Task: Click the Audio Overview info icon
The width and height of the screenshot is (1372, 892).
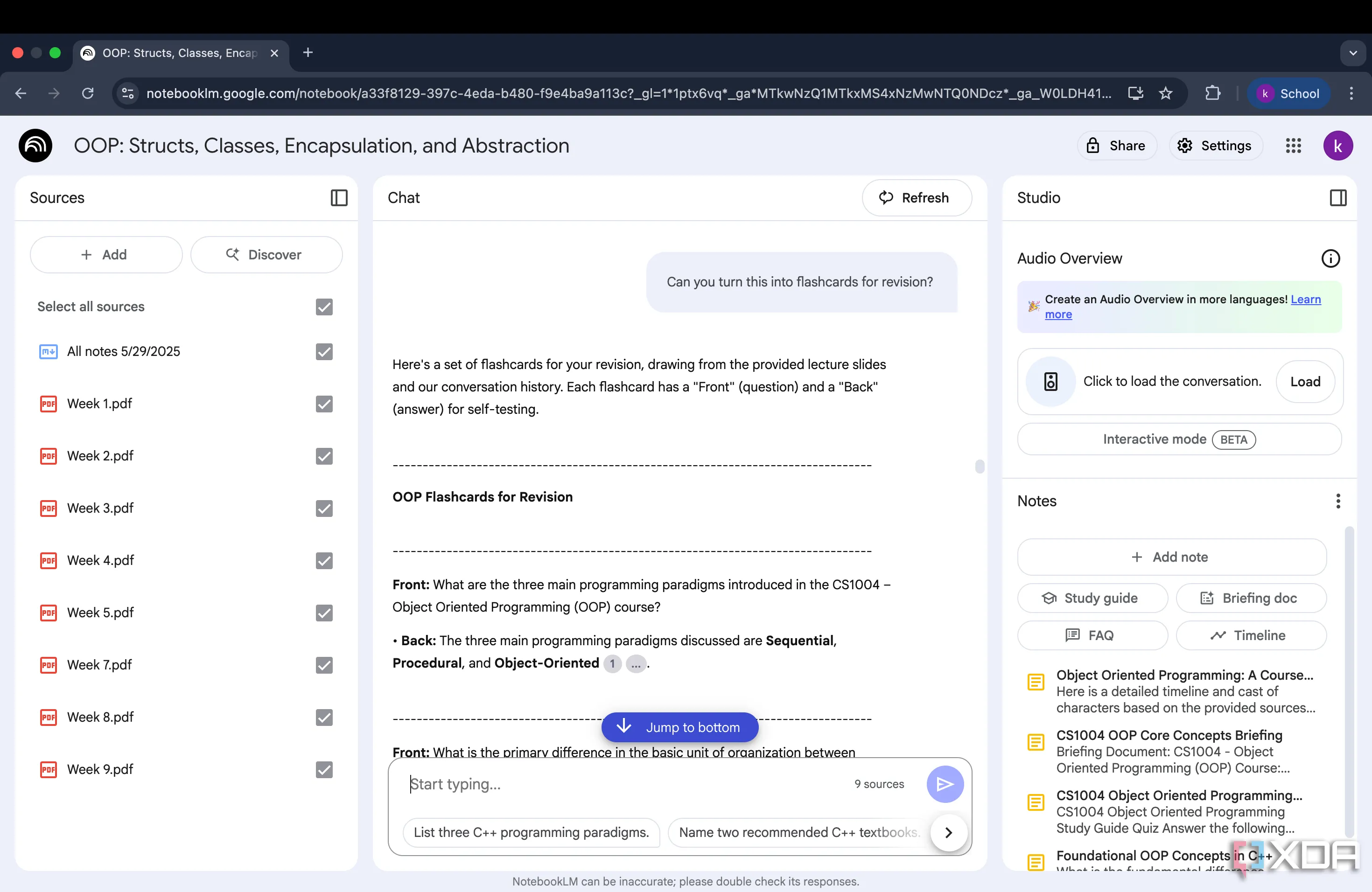Action: pos(1330,258)
